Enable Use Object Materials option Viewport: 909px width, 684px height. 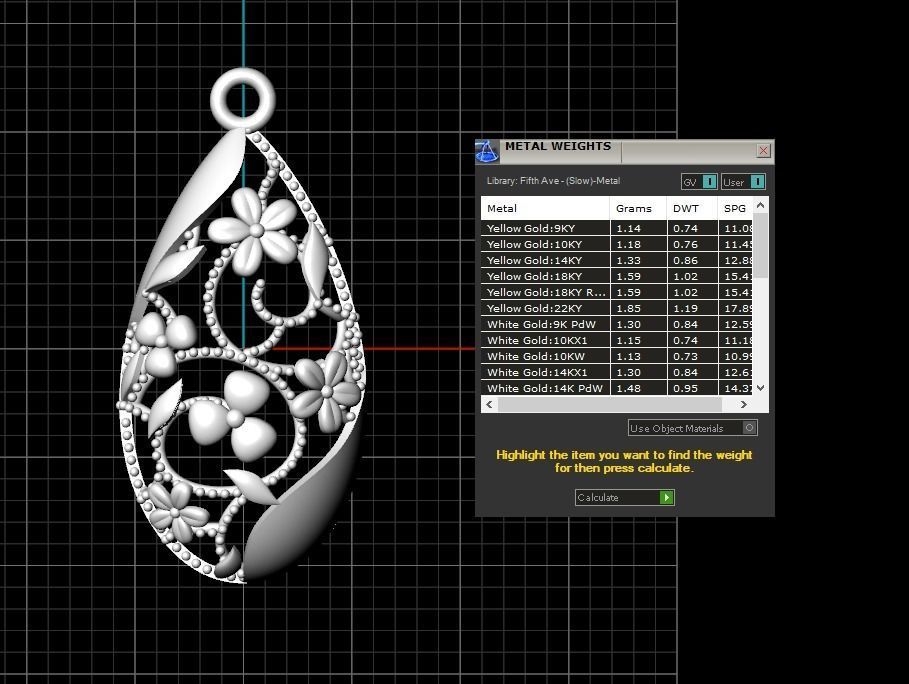[692, 428]
